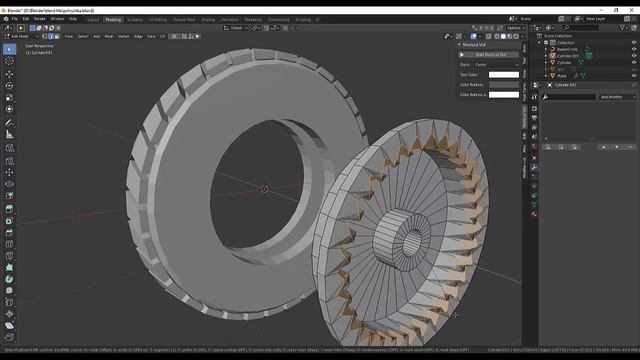Toggle X-Ray in viewport header
Screen dimensions: 640x360
coord(489,36)
